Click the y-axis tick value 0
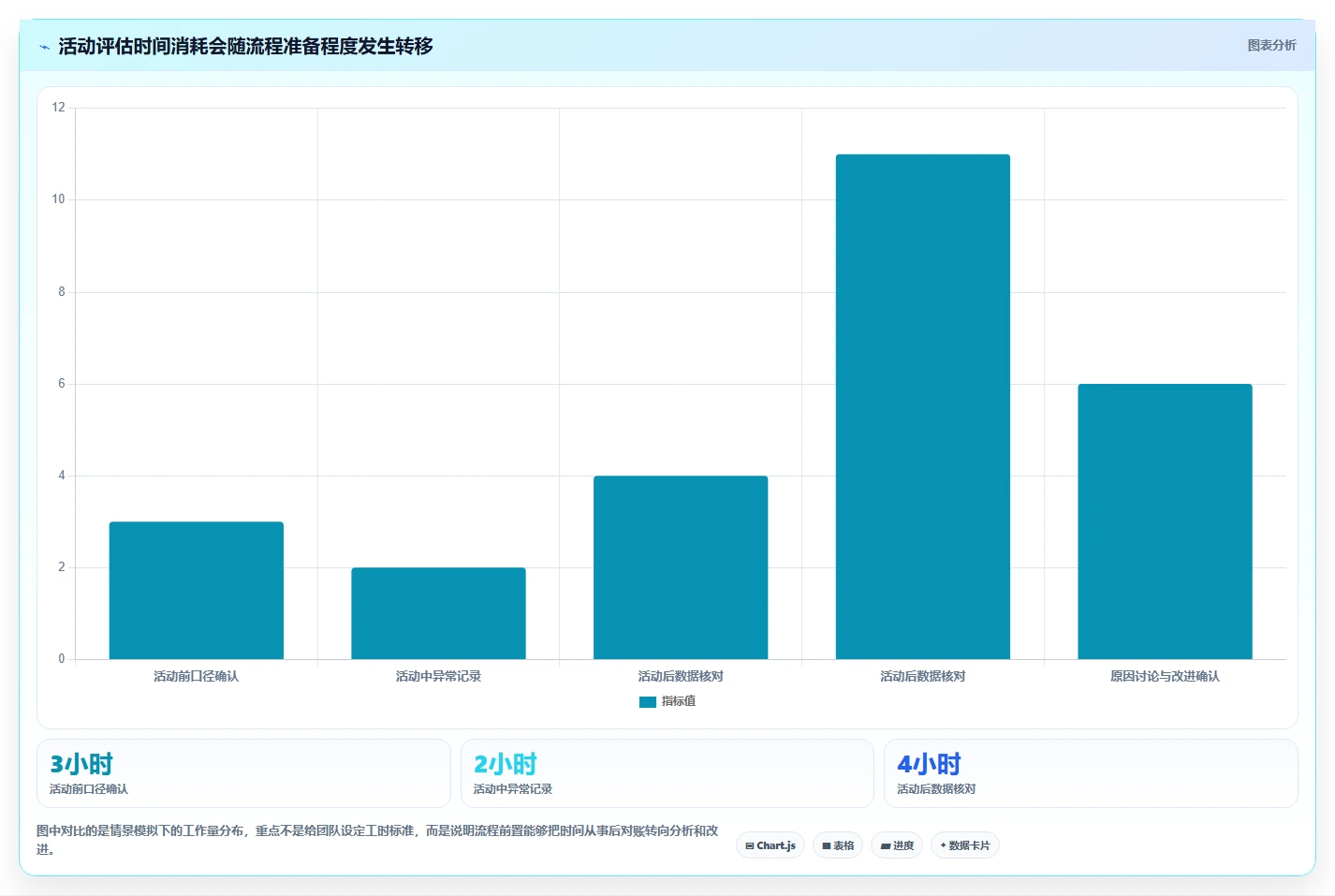Viewport: 1335px width, 896px height. click(x=62, y=659)
